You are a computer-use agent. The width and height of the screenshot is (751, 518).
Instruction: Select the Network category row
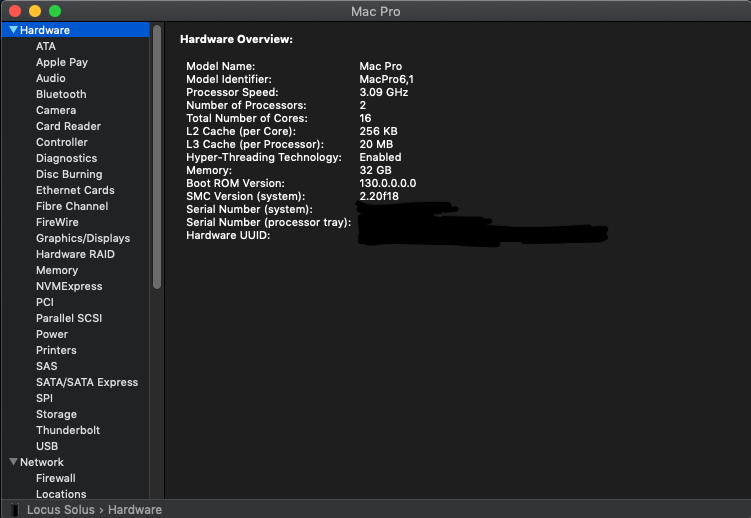[76, 462]
